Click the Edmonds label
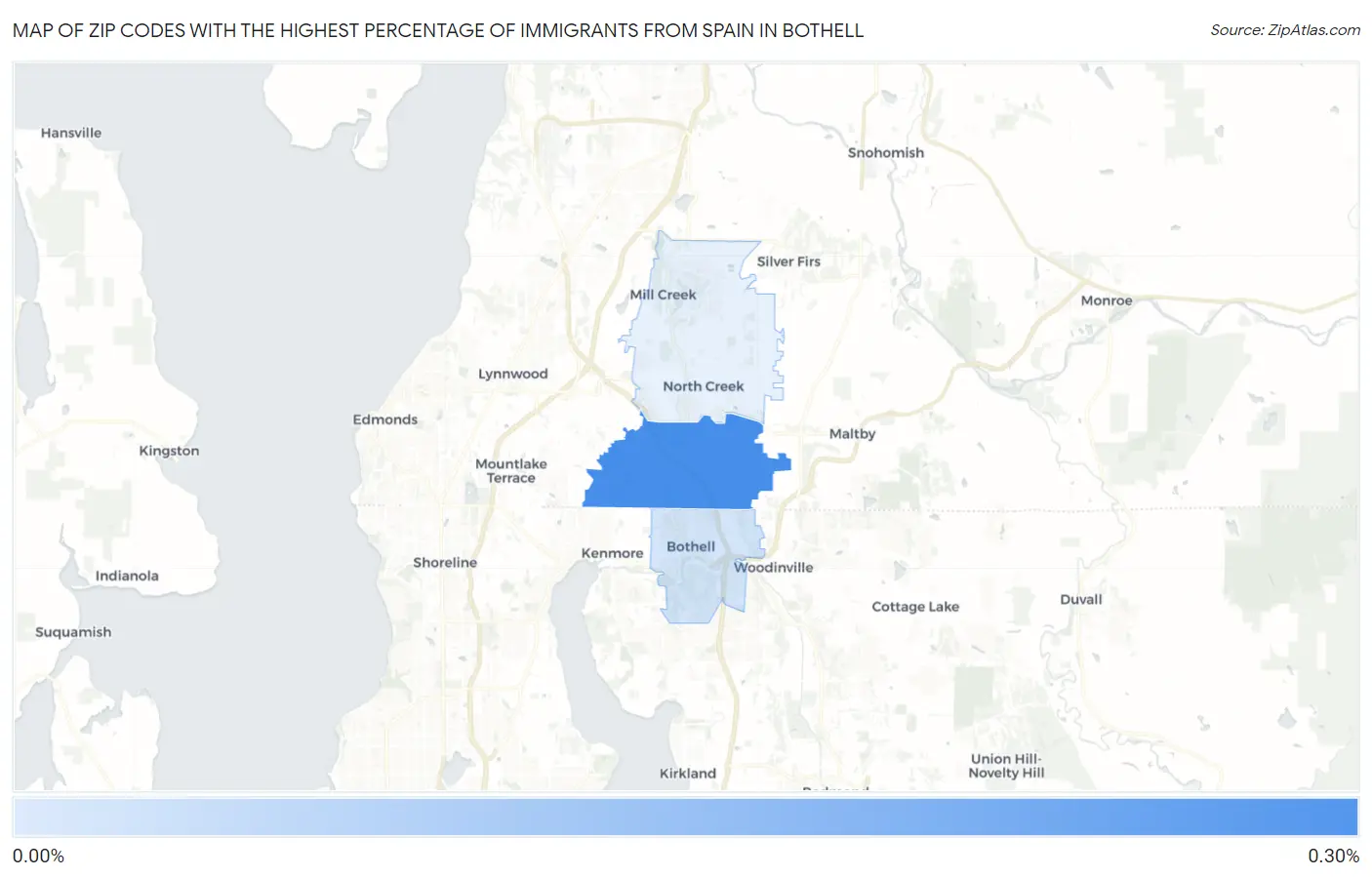 [x=385, y=419]
